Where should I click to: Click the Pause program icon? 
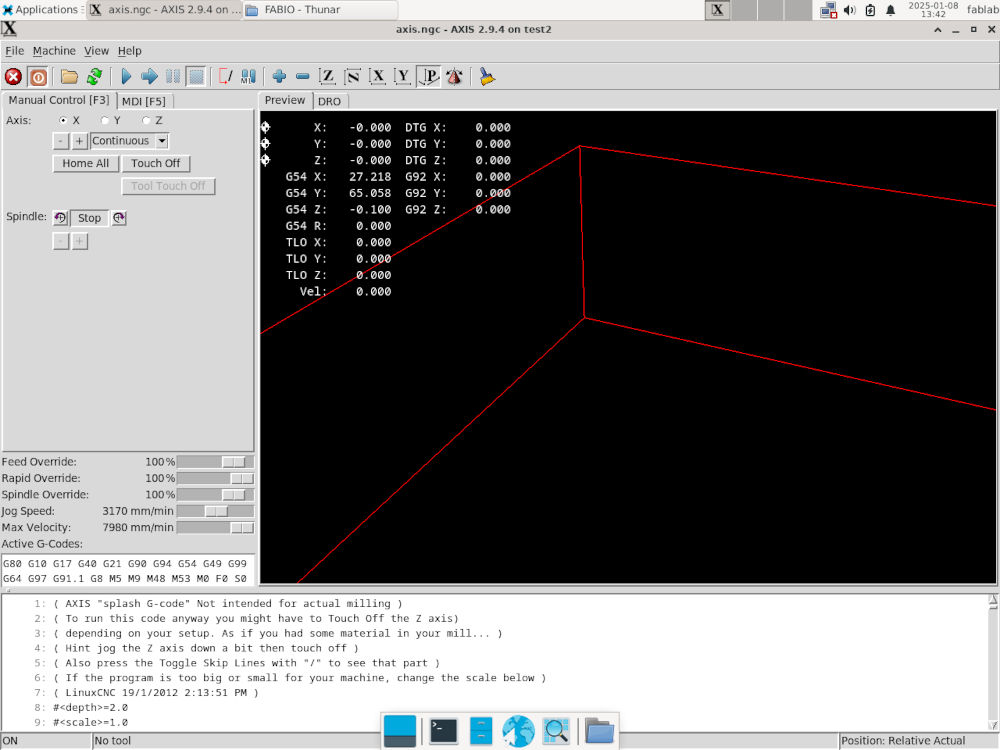click(173, 77)
